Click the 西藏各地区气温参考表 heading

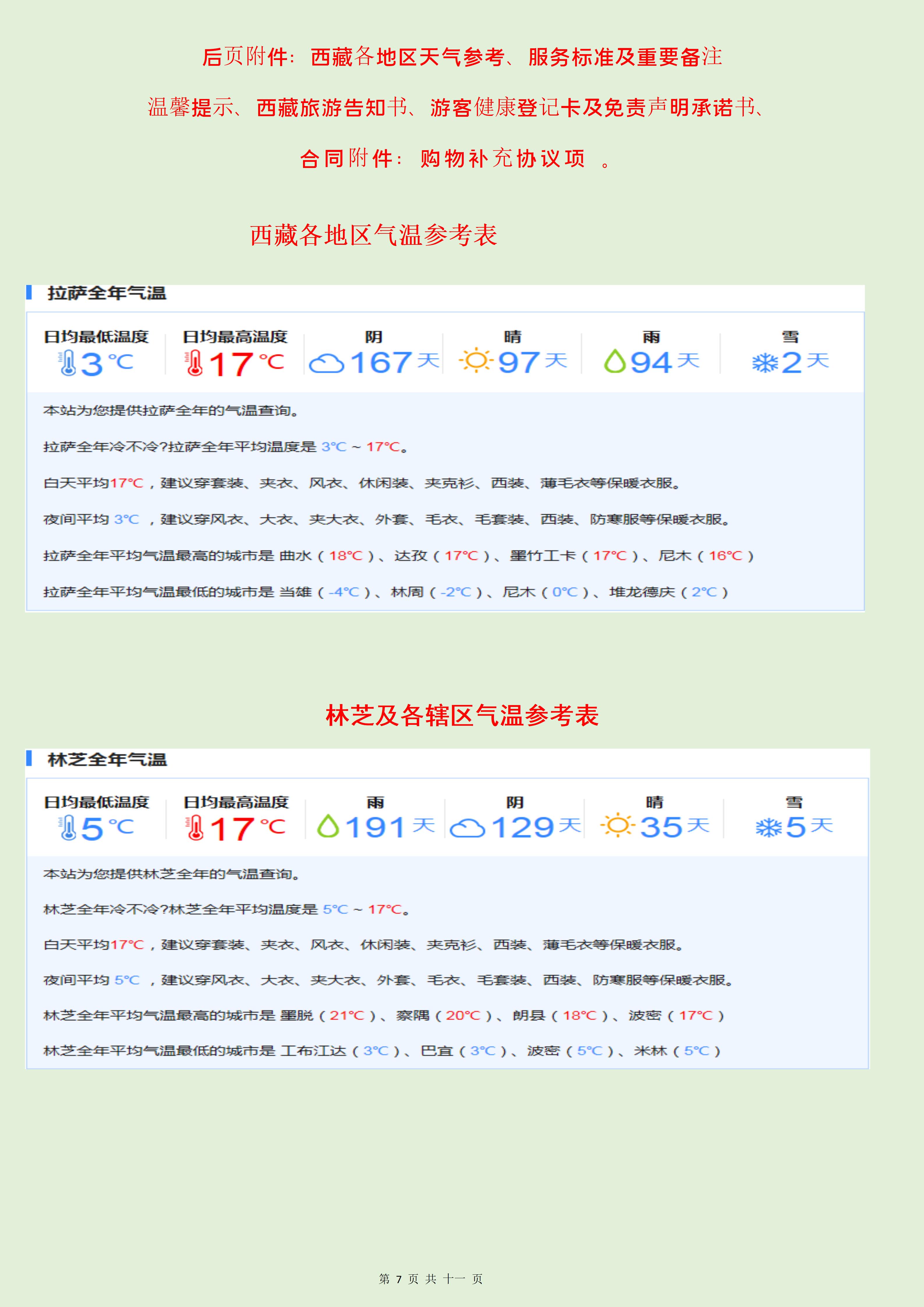(x=374, y=235)
